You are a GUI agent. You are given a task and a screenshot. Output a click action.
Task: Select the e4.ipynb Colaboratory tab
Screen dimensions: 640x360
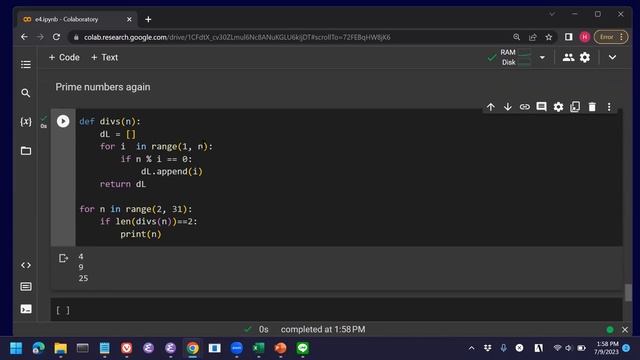pyautogui.click(x=76, y=19)
